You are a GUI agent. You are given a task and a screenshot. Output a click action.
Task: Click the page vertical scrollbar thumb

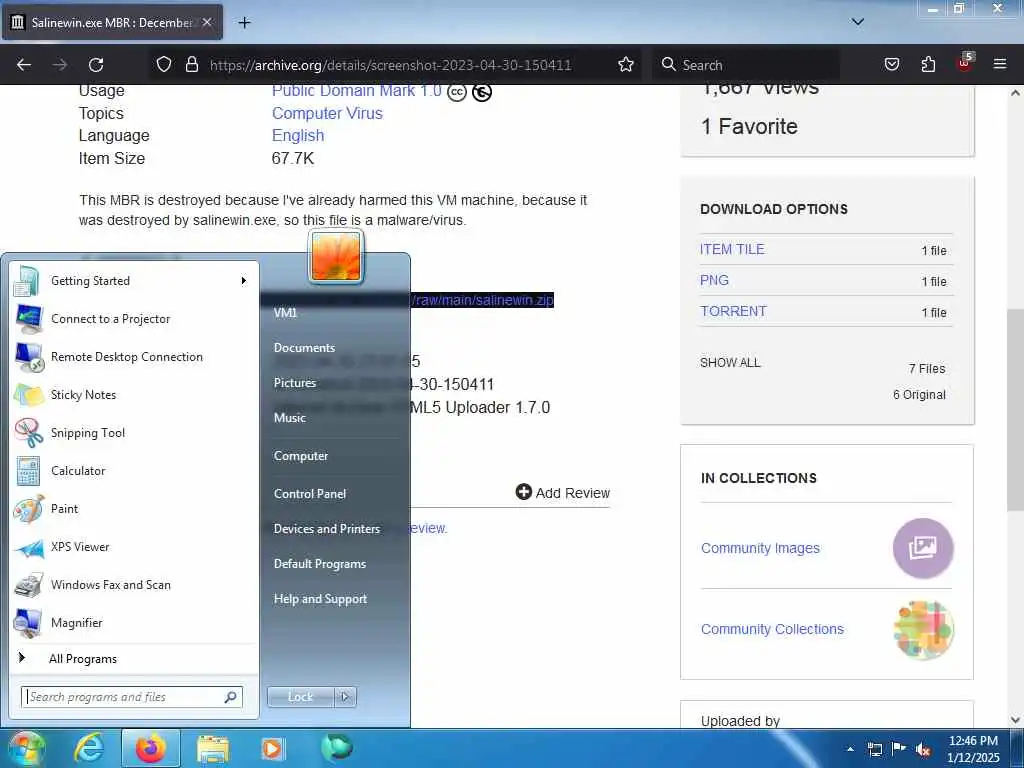(x=1015, y=409)
